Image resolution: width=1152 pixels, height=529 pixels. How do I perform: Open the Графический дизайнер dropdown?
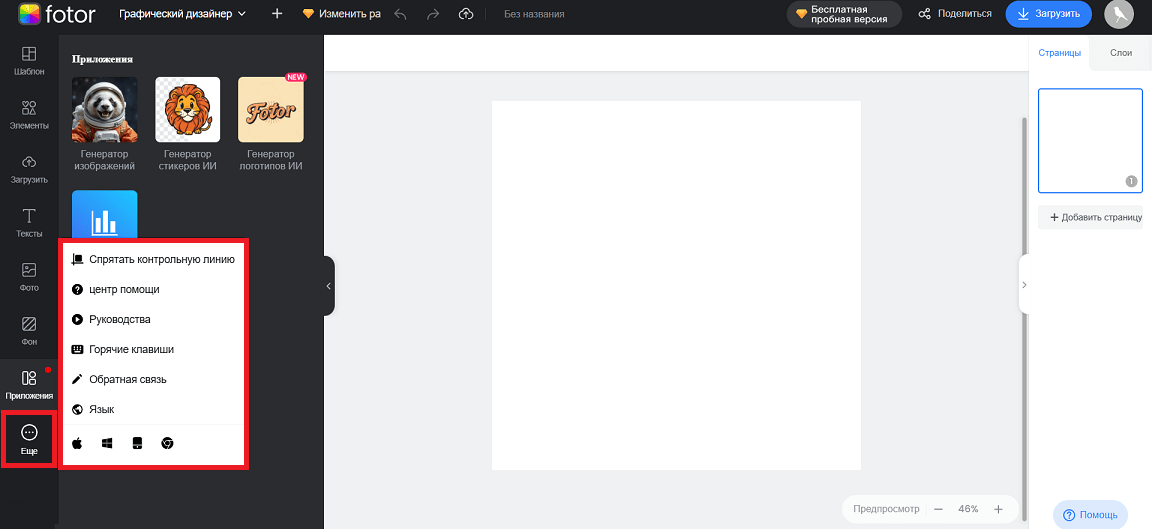tap(182, 13)
